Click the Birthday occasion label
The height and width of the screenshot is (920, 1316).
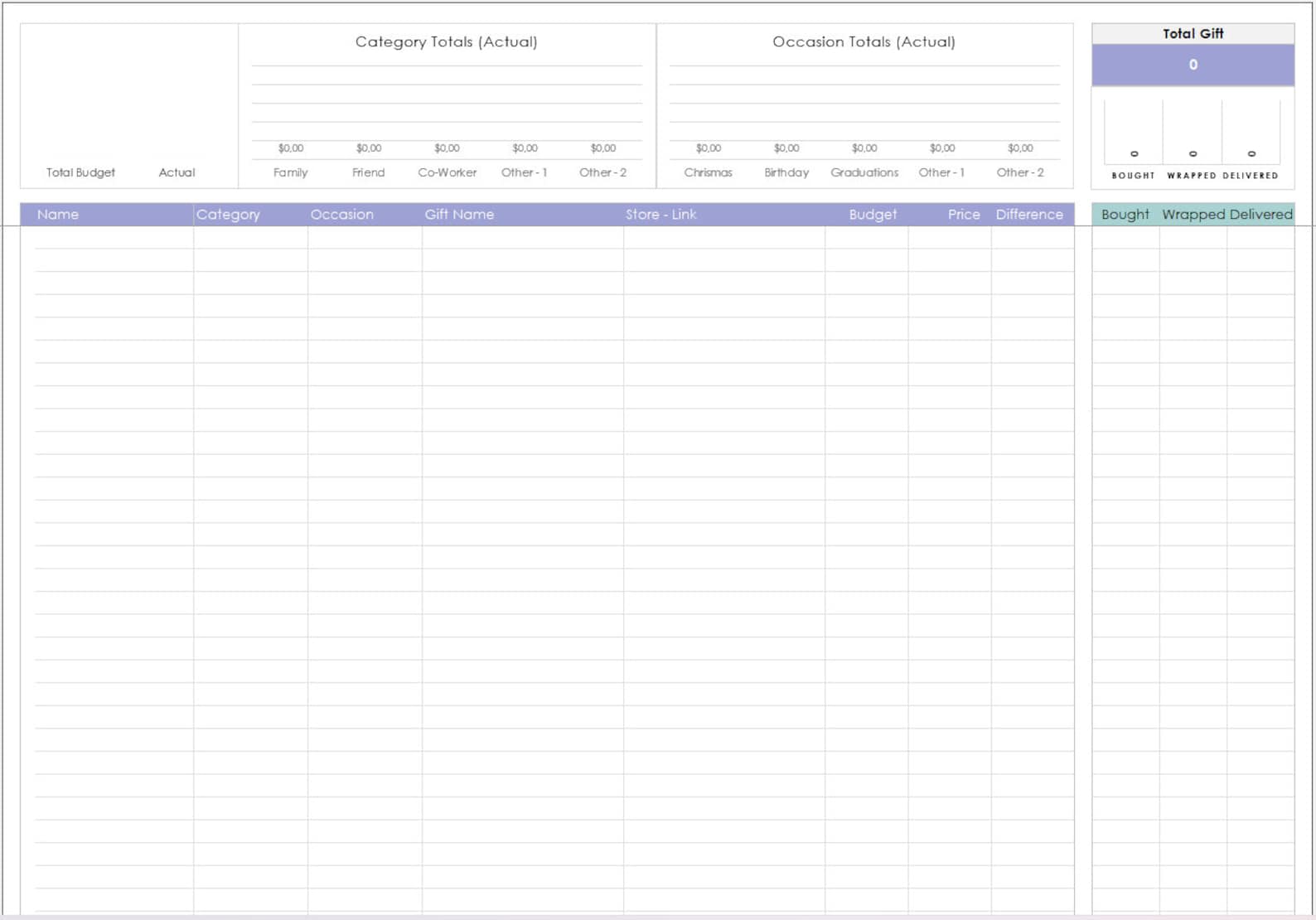tap(786, 172)
